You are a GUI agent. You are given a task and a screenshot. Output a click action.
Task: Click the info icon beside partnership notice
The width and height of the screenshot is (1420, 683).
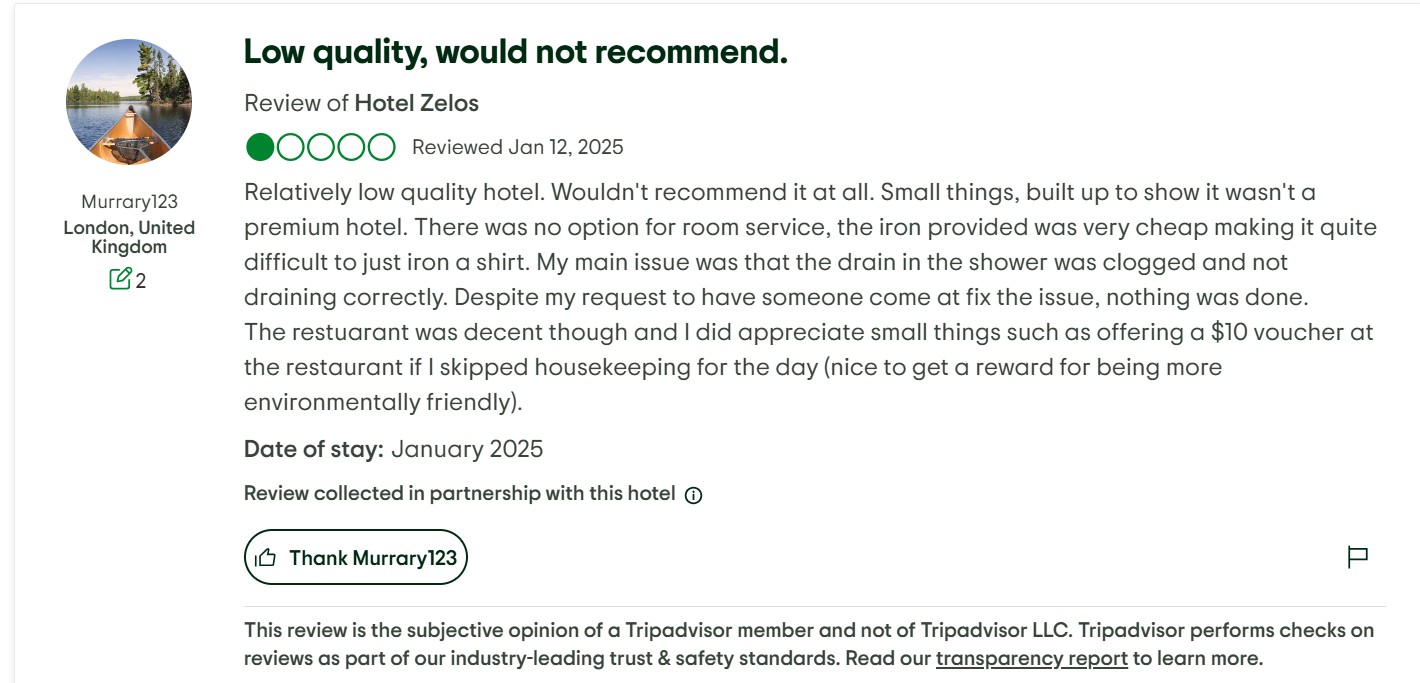pyautogui.click(x=693, y=495)
